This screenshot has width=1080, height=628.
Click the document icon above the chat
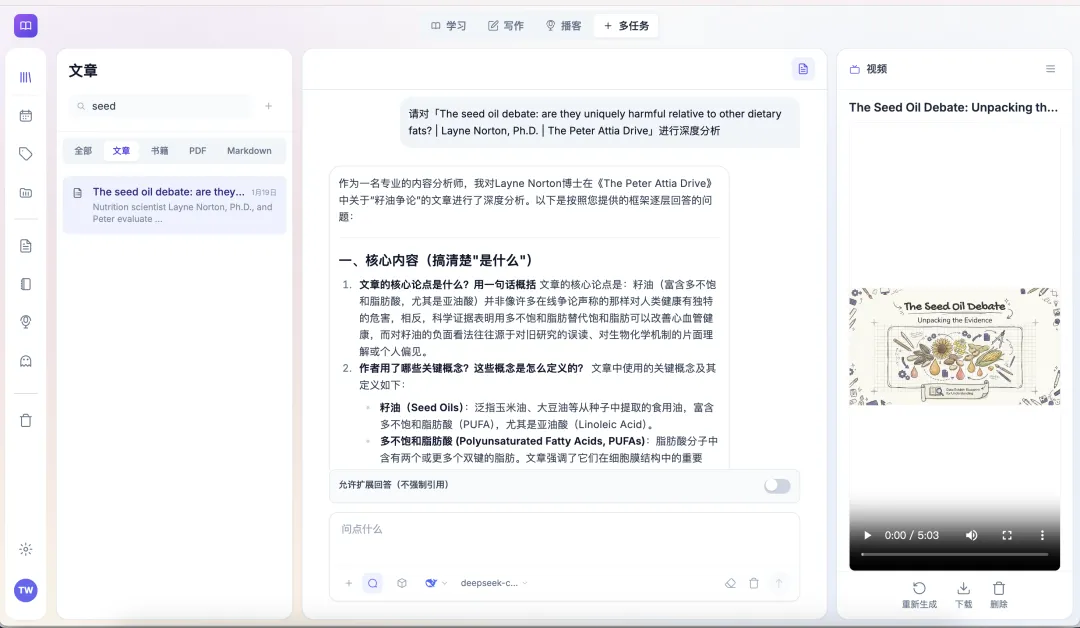click(803, 69)
